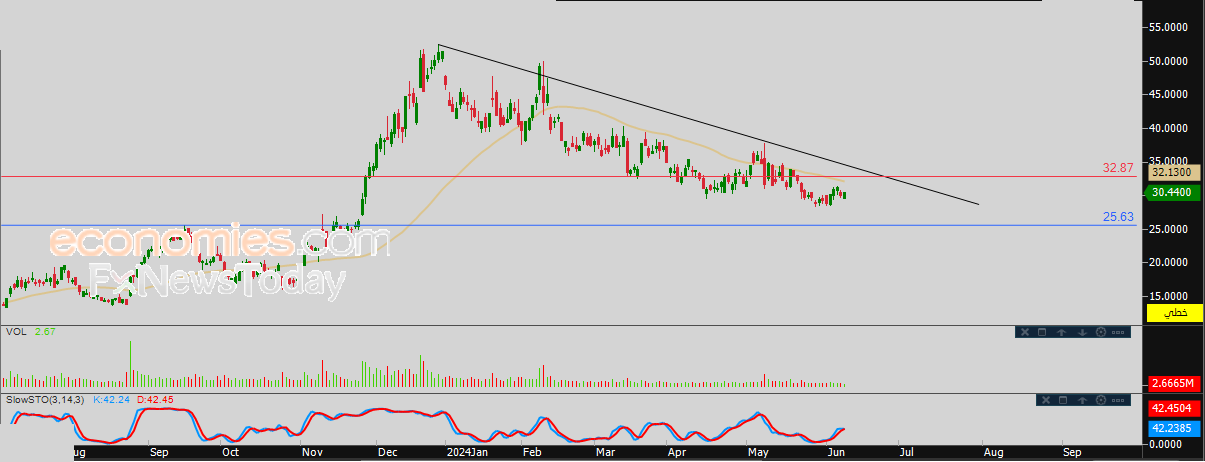Click the yellow خطي scale label
The image size is (1205, 462).
click(x=1173, y=313)
